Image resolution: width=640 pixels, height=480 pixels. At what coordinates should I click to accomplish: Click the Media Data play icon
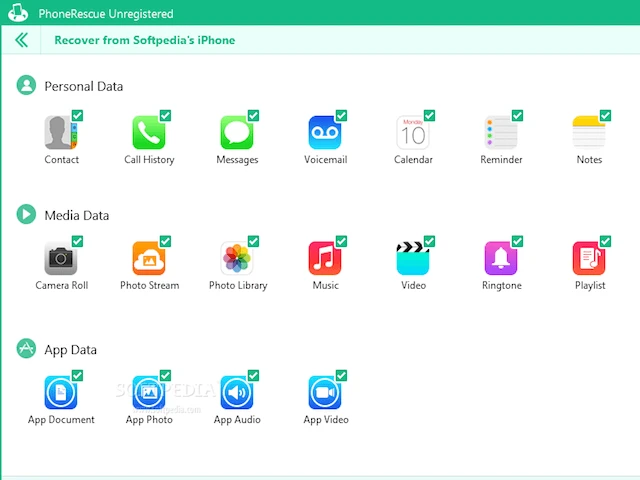pyautogui.click(x=26, y=214)
